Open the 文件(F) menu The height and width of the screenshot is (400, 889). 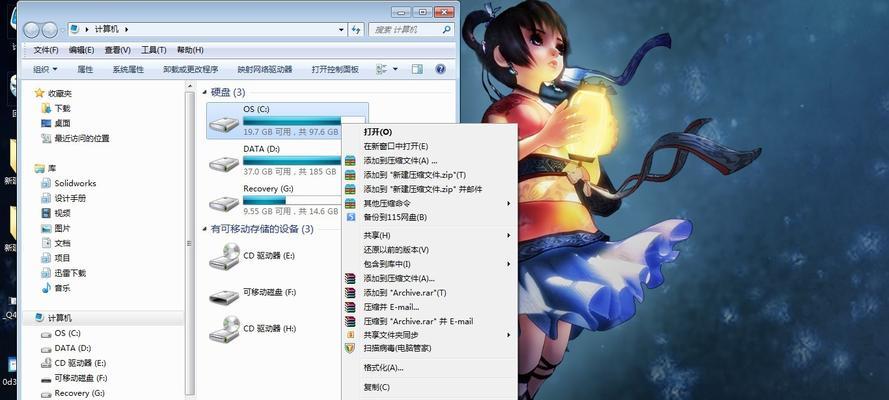pos(46,50)
